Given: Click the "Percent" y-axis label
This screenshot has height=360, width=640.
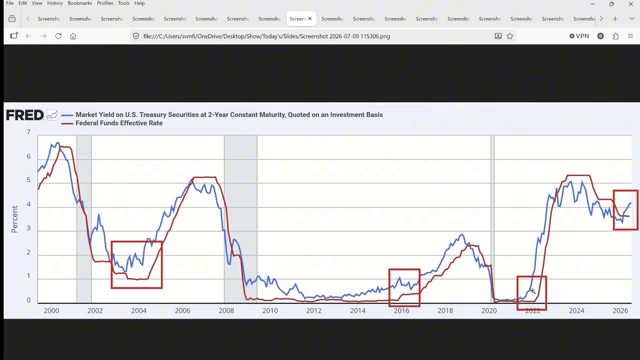Looking at the screenshot, I should point(15,219).
